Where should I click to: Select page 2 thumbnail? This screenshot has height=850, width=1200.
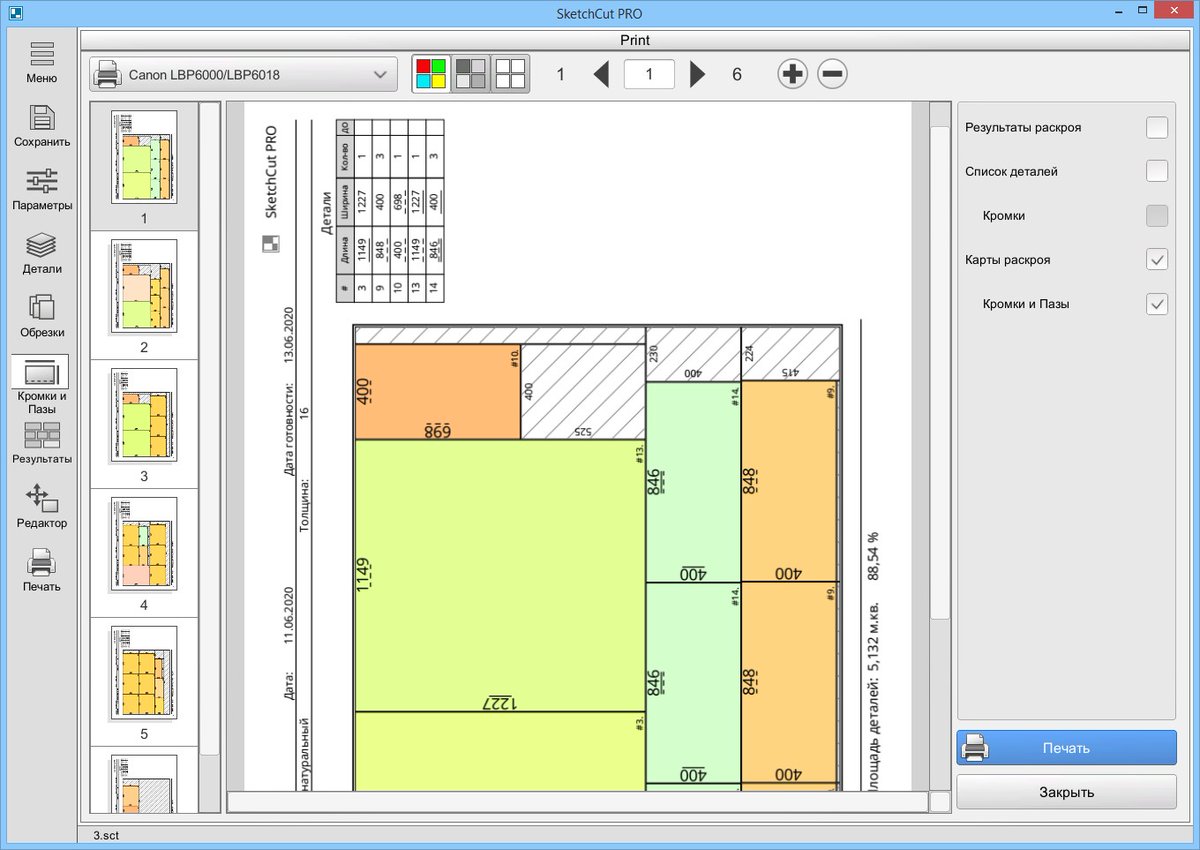pos(144,286)
